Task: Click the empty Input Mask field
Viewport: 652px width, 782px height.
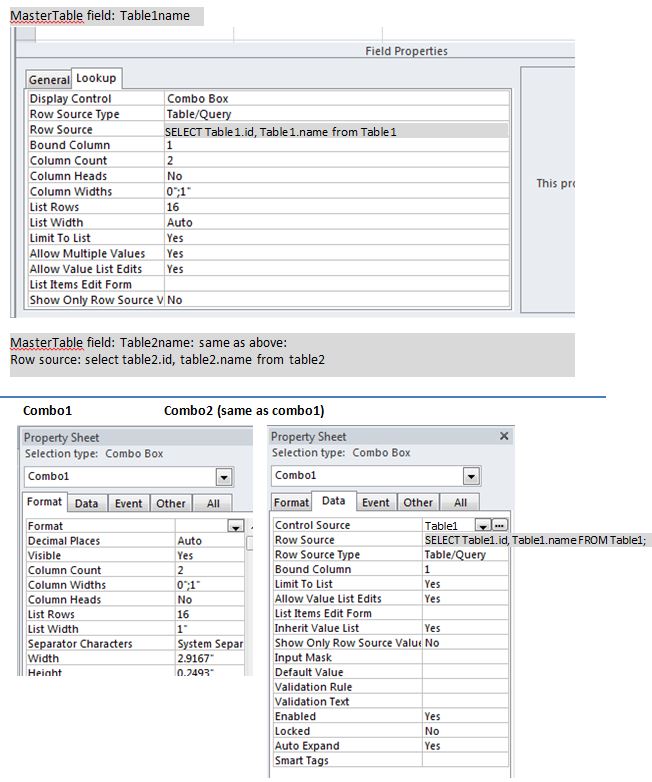Action: pyautogui.click(x=465, y=657)
